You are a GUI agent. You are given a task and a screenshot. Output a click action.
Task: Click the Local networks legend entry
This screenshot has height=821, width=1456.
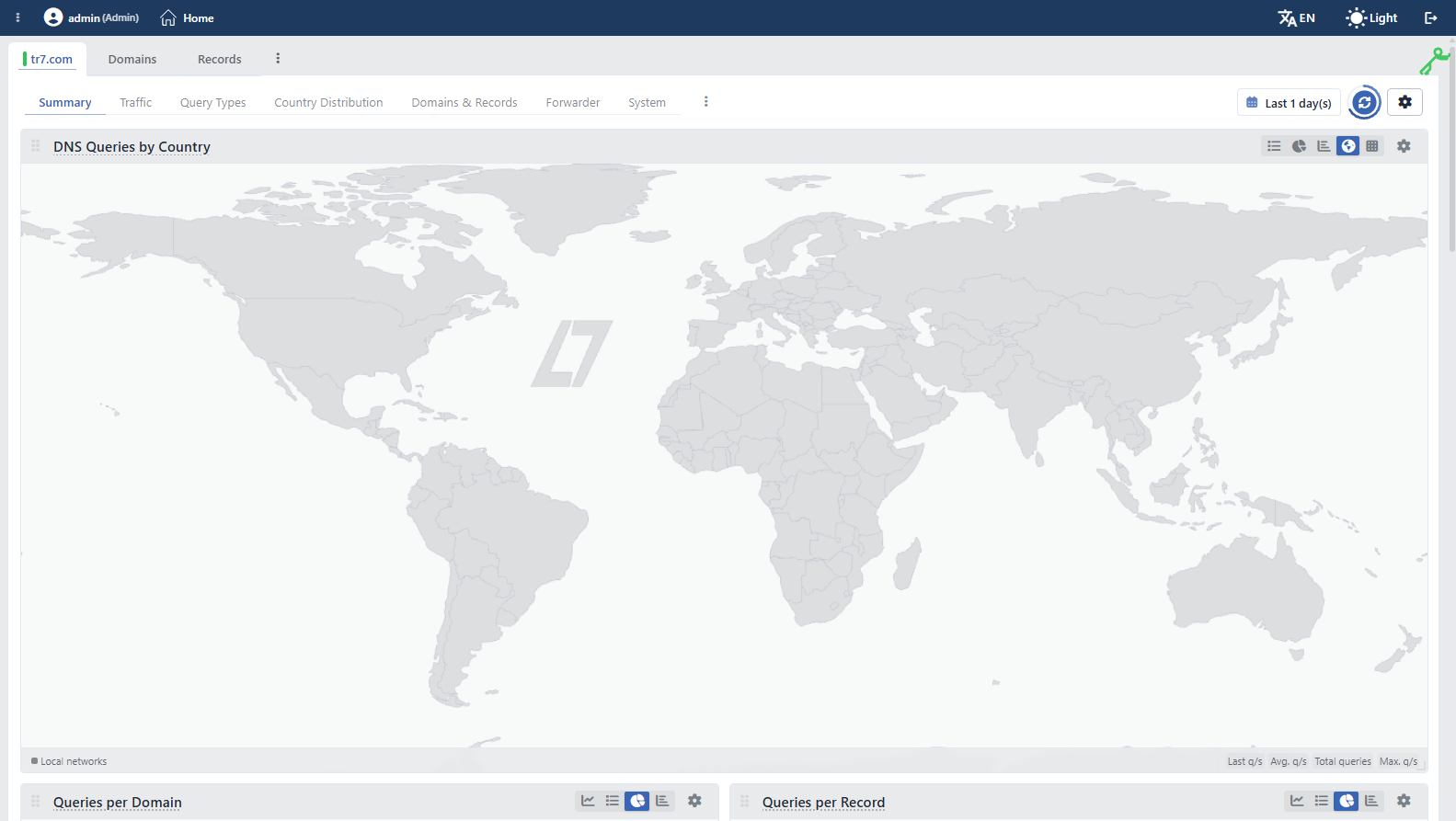tap(69, 761)
